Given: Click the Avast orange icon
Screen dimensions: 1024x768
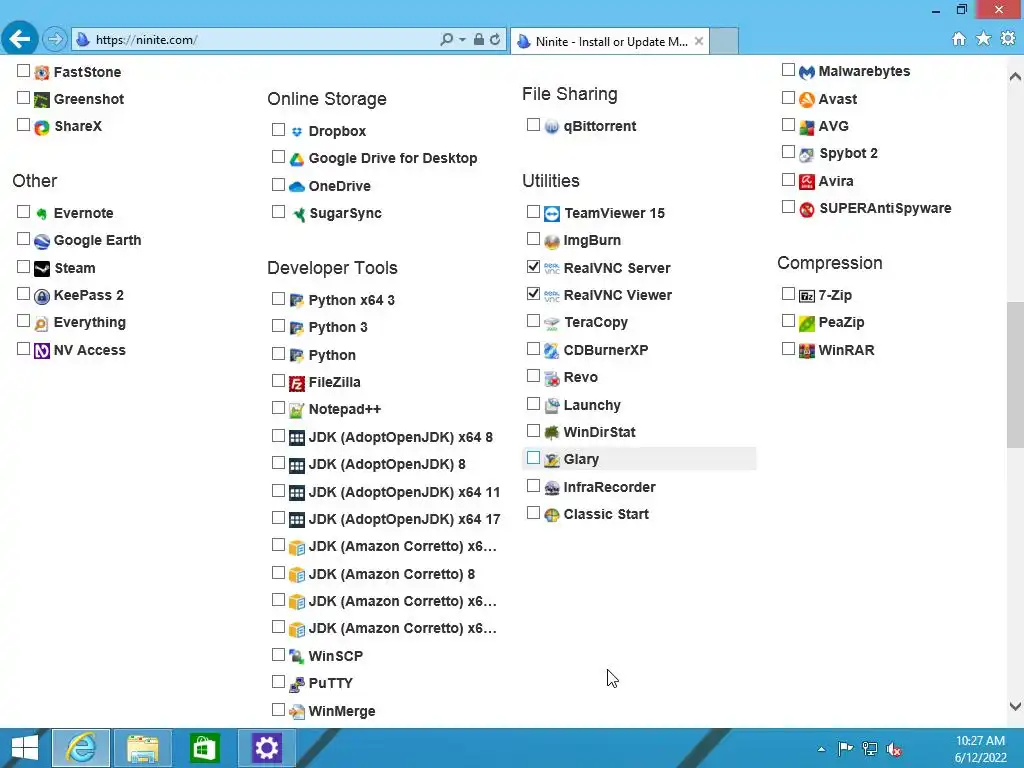Looking at the screenshot, I should (x=807, y=99).
